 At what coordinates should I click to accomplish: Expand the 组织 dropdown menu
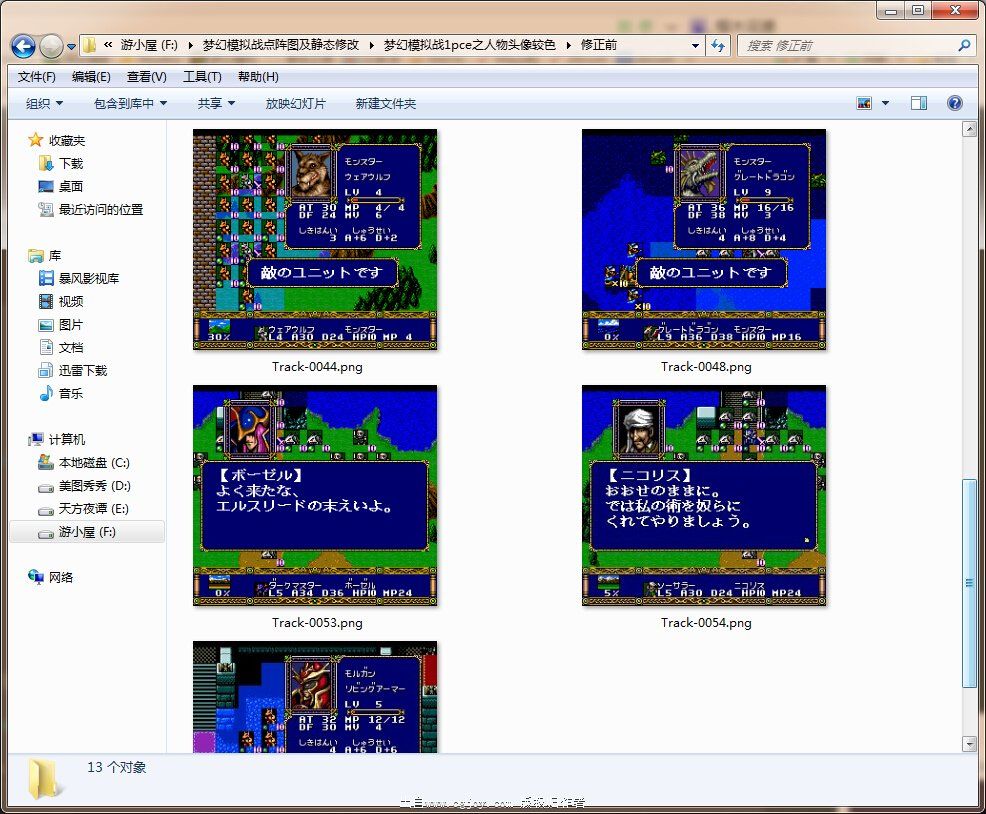(44, 103)
